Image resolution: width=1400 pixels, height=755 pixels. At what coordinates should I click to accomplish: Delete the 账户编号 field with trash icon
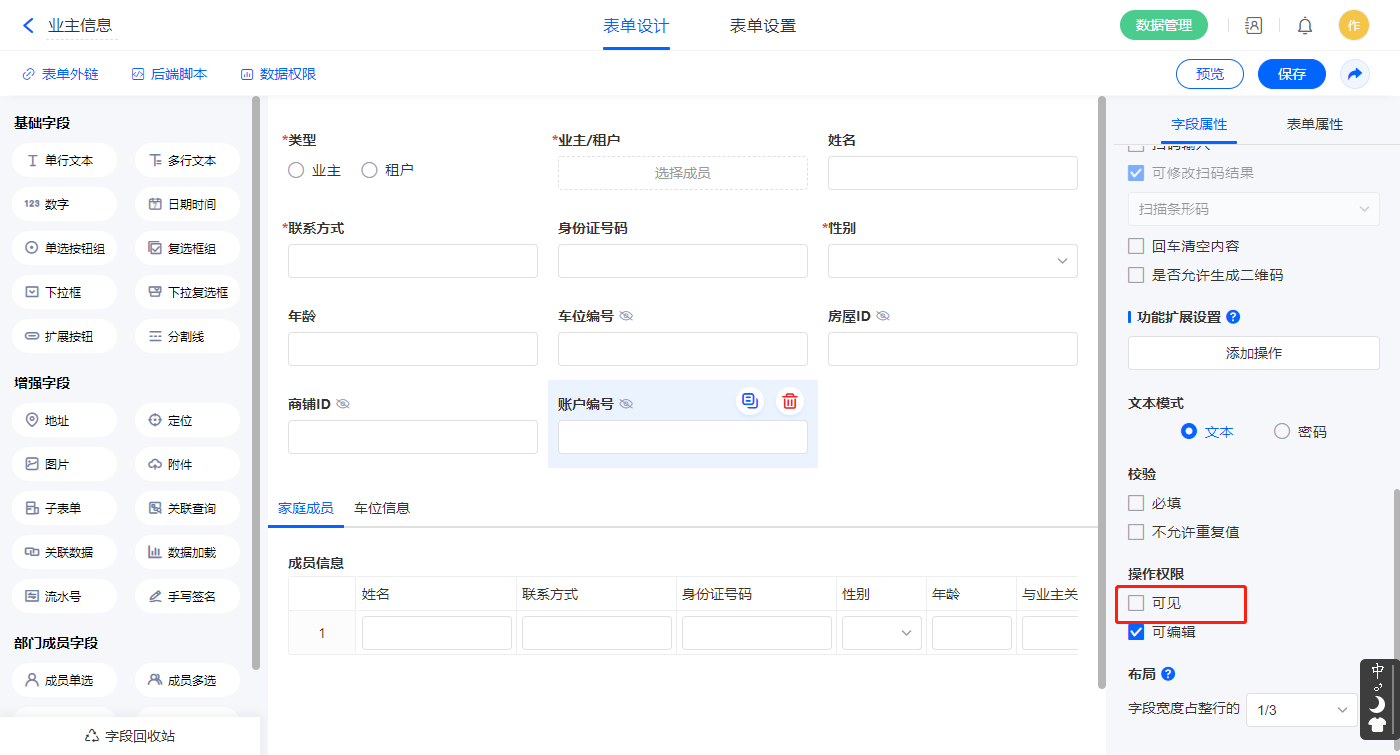point(790,401)
